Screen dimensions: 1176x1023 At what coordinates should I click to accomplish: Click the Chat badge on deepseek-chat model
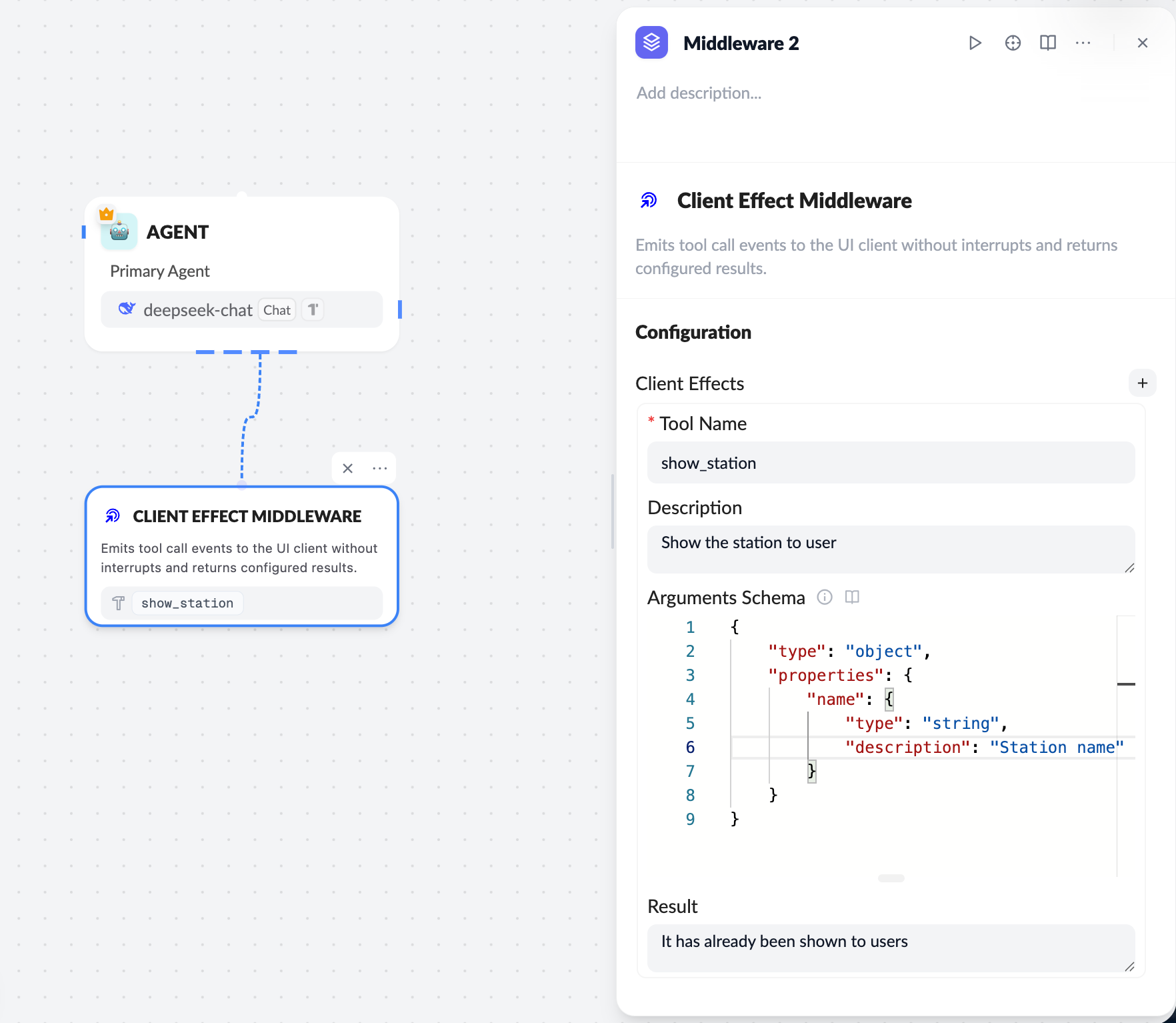point(277,309)
